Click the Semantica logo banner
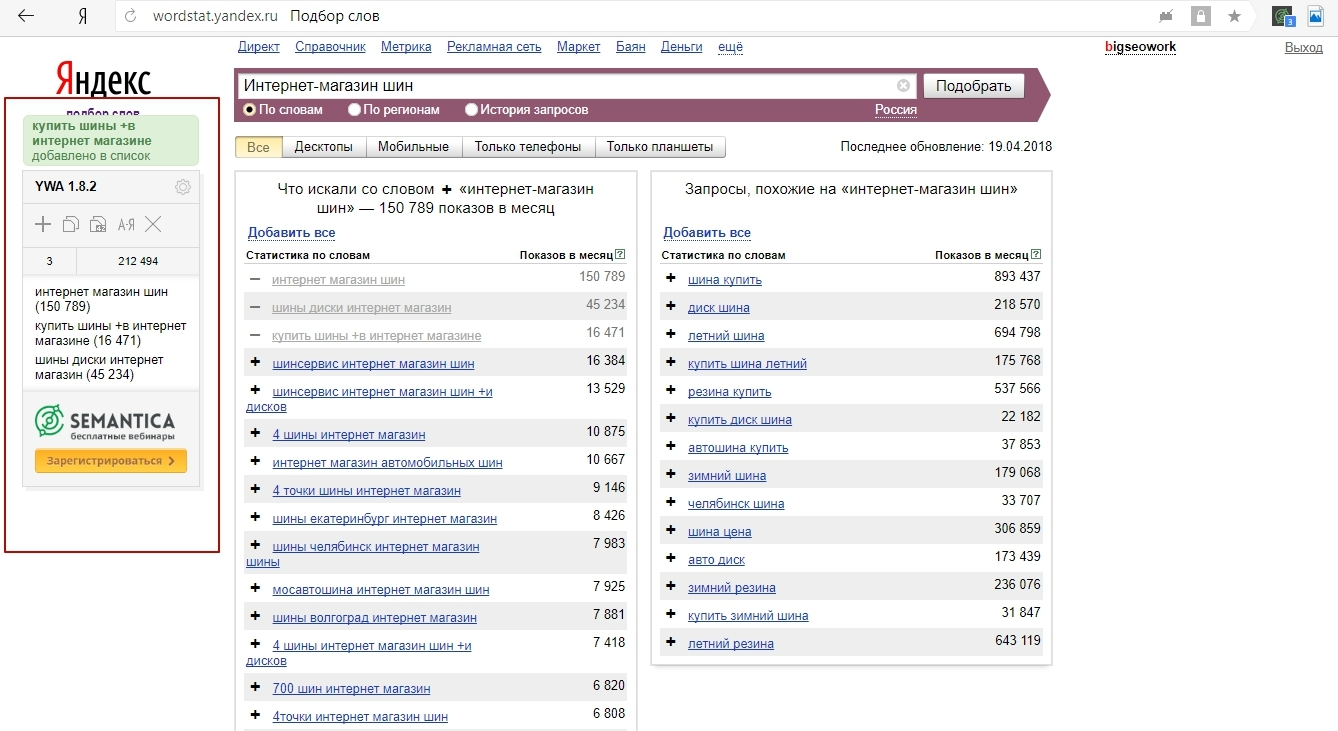 coord(104,422)
